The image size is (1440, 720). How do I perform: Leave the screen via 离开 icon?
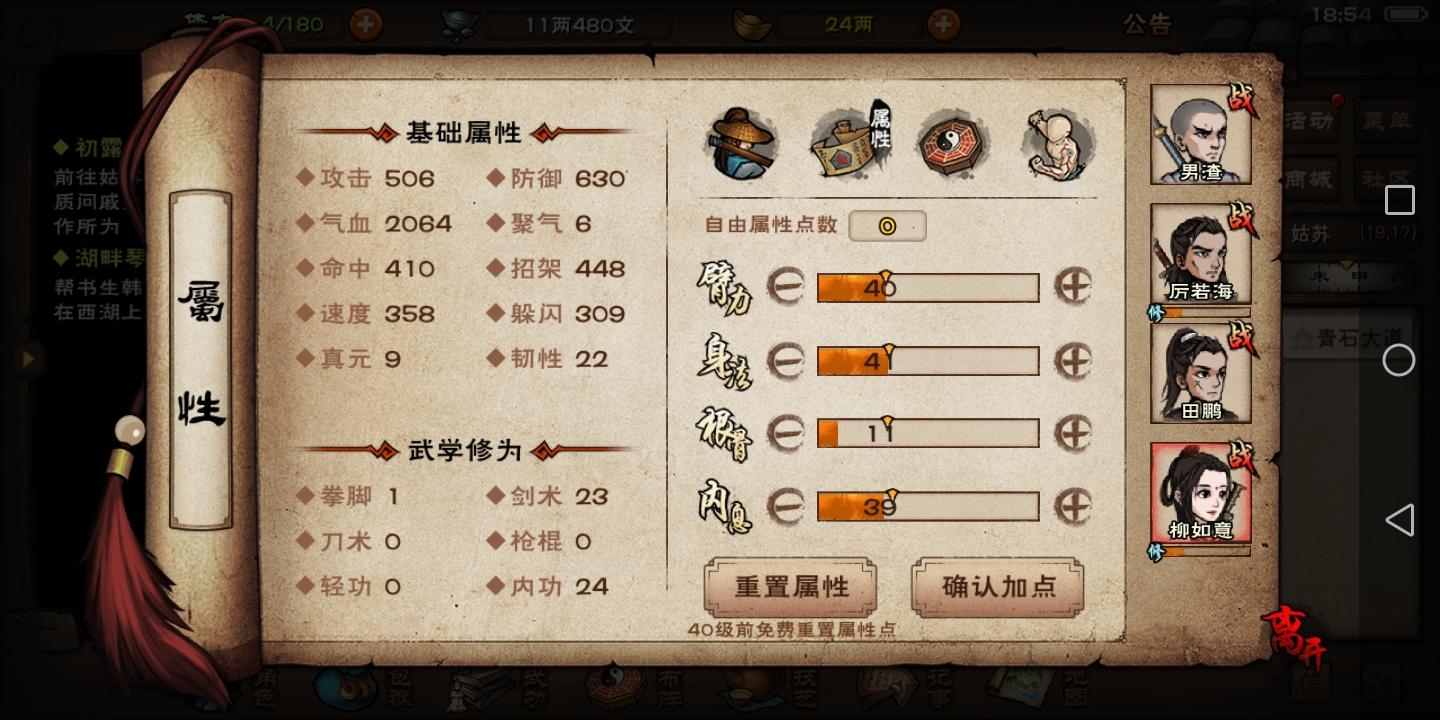[1295, 637]
